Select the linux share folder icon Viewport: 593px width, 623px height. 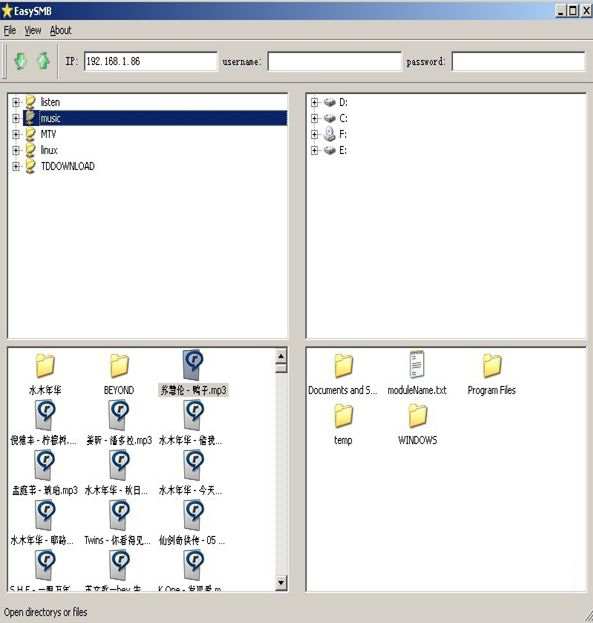tap(31, 150)
